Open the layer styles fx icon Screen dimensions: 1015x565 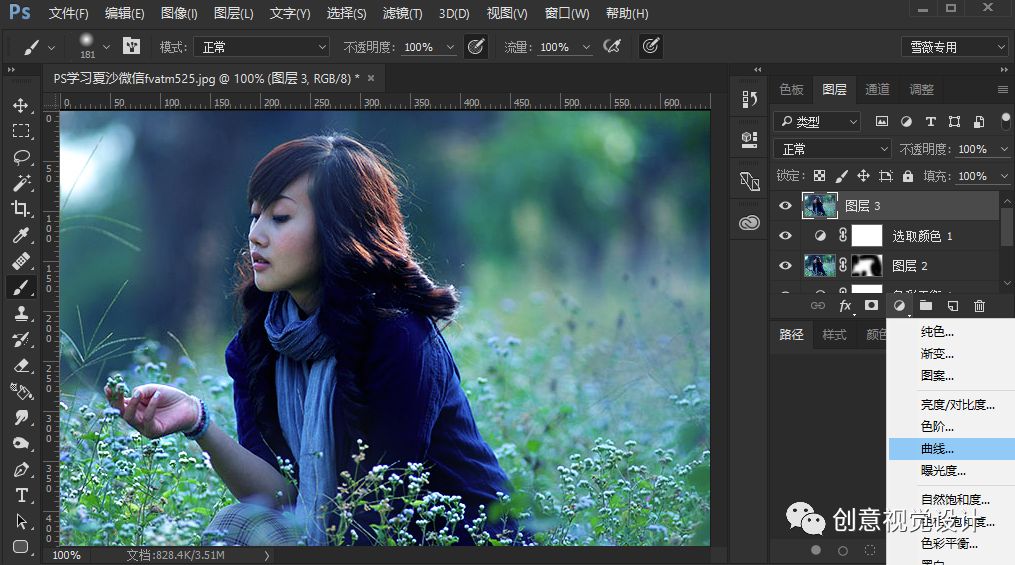845,305
